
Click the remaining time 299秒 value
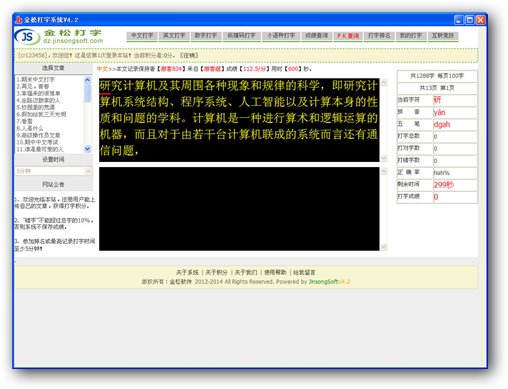443,185
